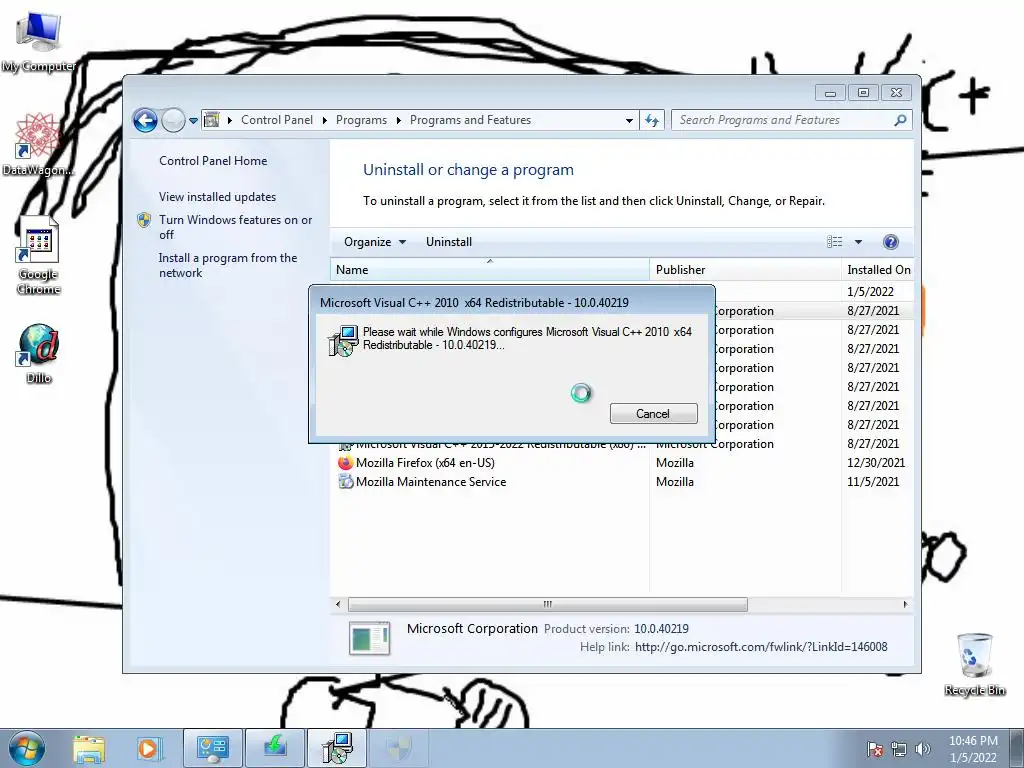Image resolution: width=1024 pixels, height=768 pixels.
Task: Click the 11/5/2021 install date cell
Action: [873, 481]
